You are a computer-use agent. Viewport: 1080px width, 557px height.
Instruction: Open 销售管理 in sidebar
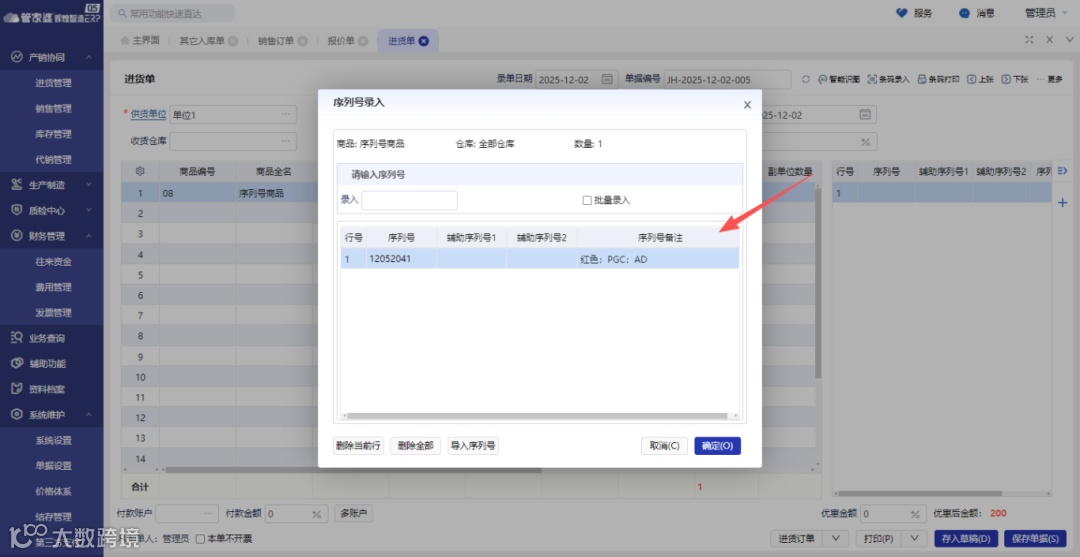53,108
